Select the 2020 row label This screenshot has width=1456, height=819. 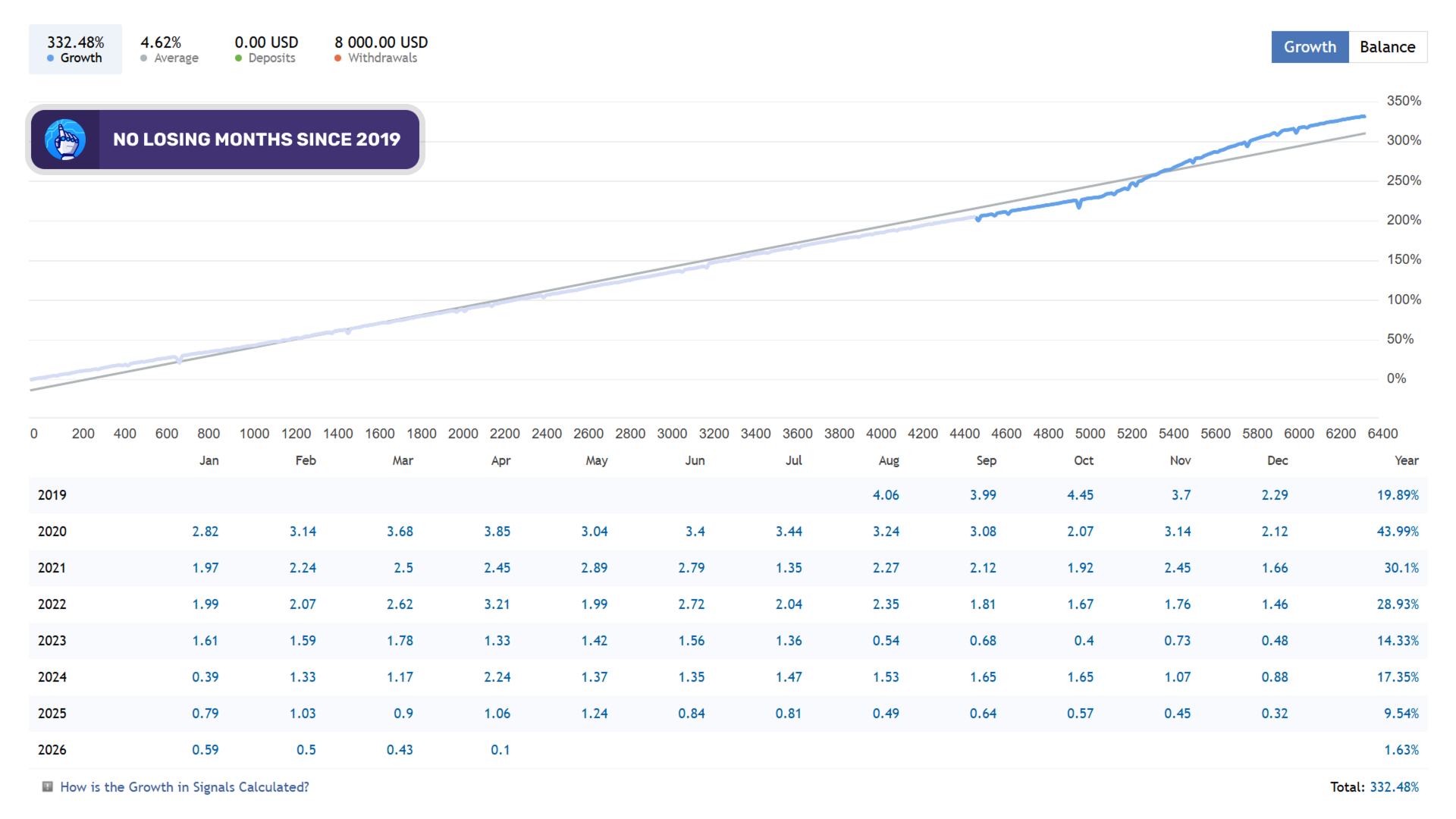tap(52, 532)
